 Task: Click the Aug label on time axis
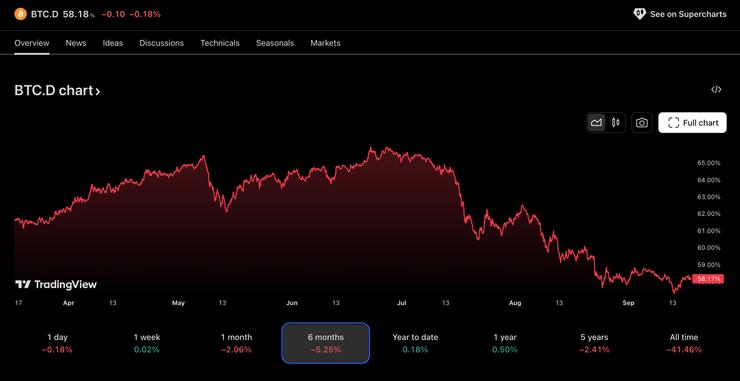click(x=515, y=303)
